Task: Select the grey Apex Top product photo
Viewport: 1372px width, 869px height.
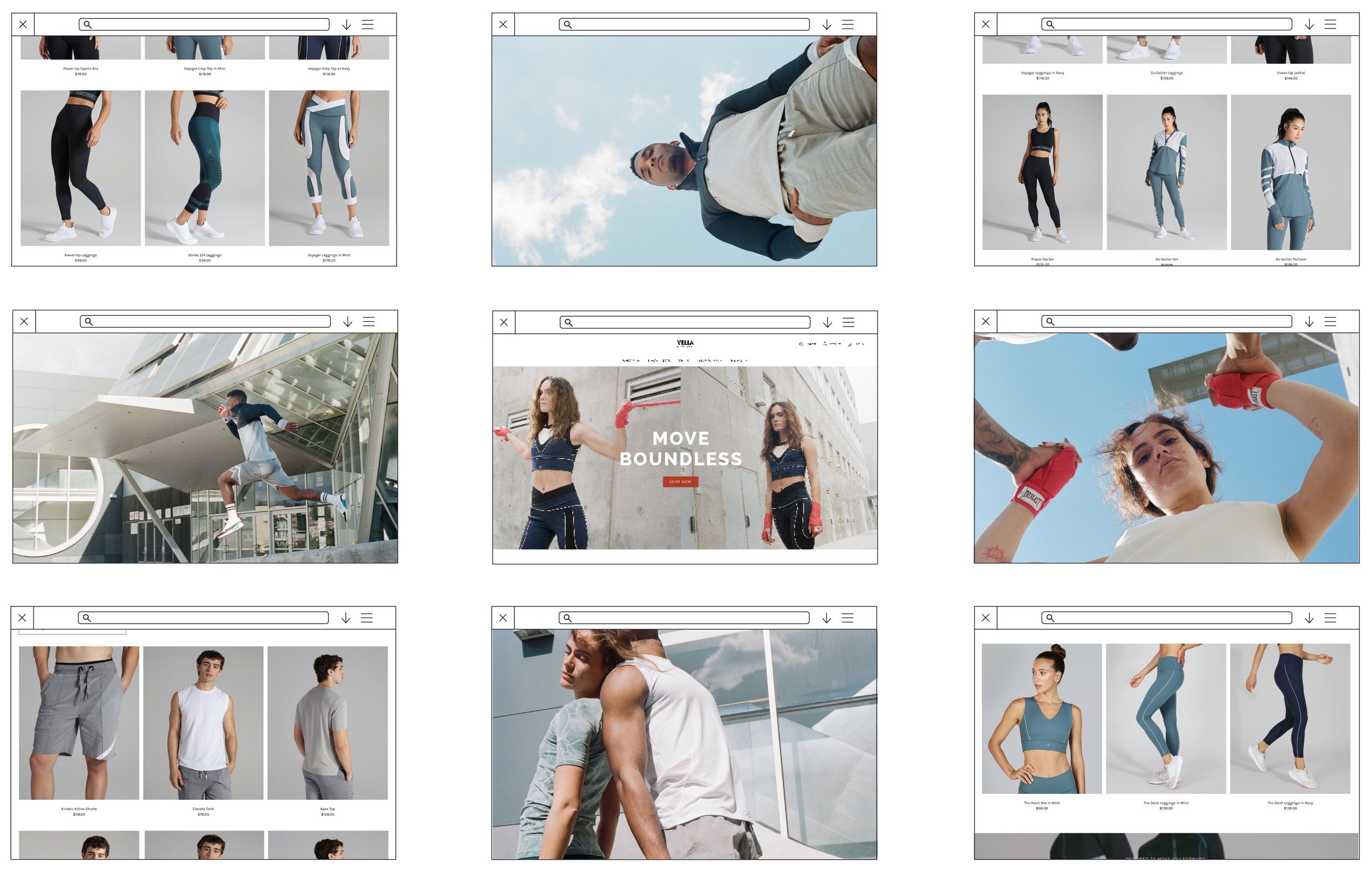Action: [328, 723]
